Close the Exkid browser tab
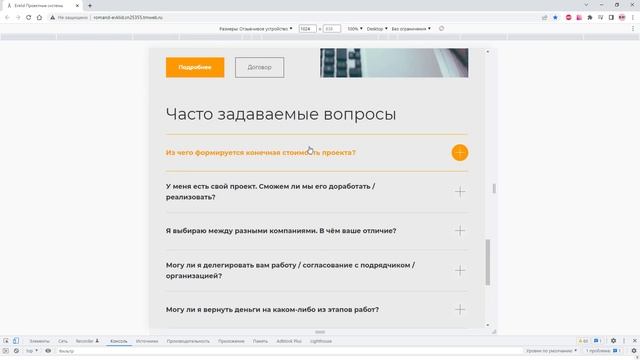 pos(77,6)
